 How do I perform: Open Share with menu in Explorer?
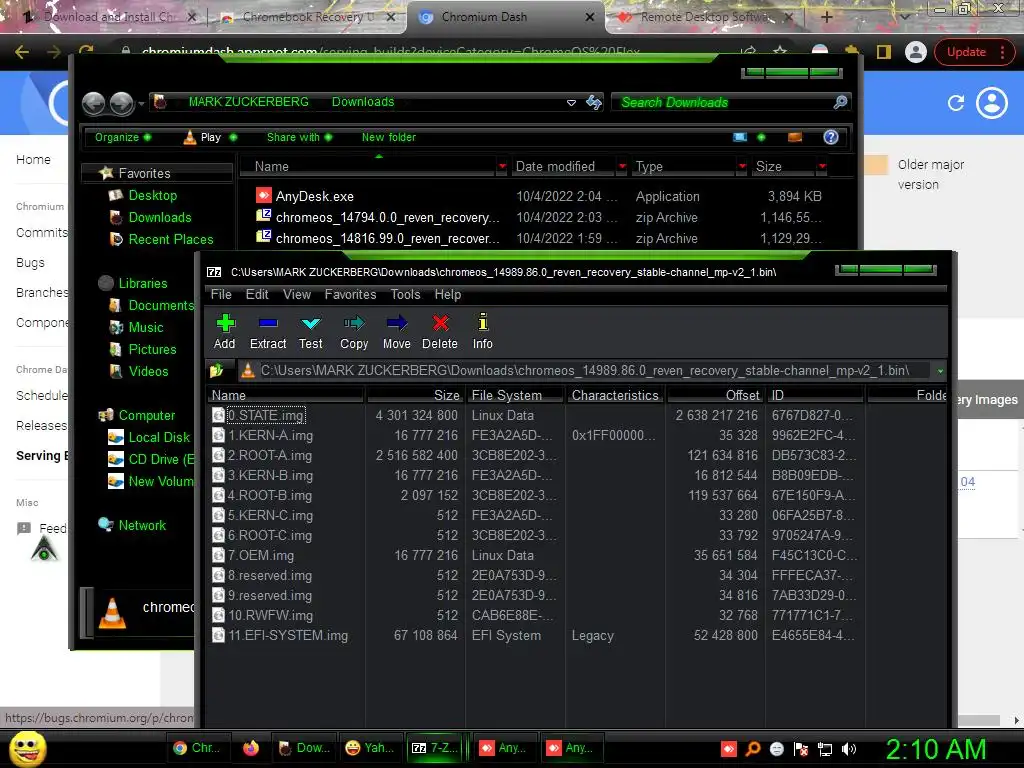tap(299, 137)
